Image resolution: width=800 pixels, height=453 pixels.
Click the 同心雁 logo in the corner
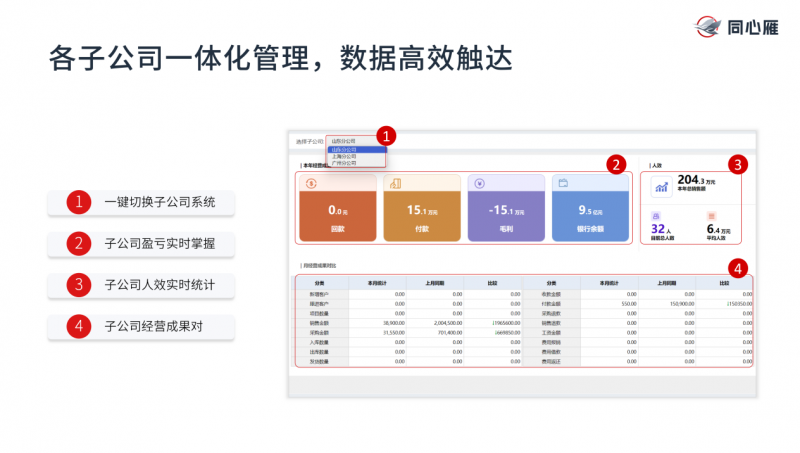736,27
